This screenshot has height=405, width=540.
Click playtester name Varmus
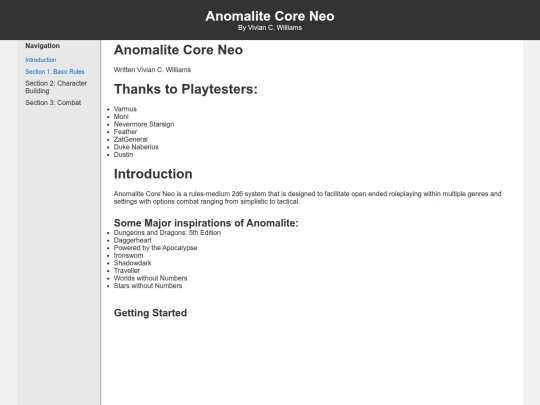tap(125, 109)
